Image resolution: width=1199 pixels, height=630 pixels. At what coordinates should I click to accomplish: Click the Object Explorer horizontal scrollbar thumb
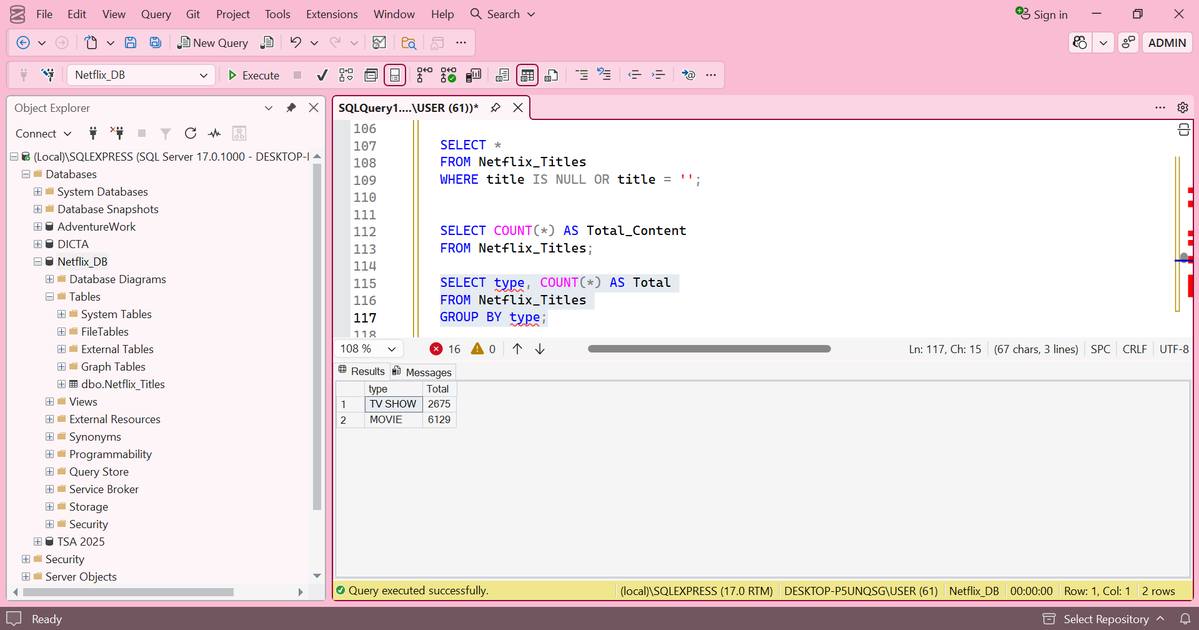[128, 592]
